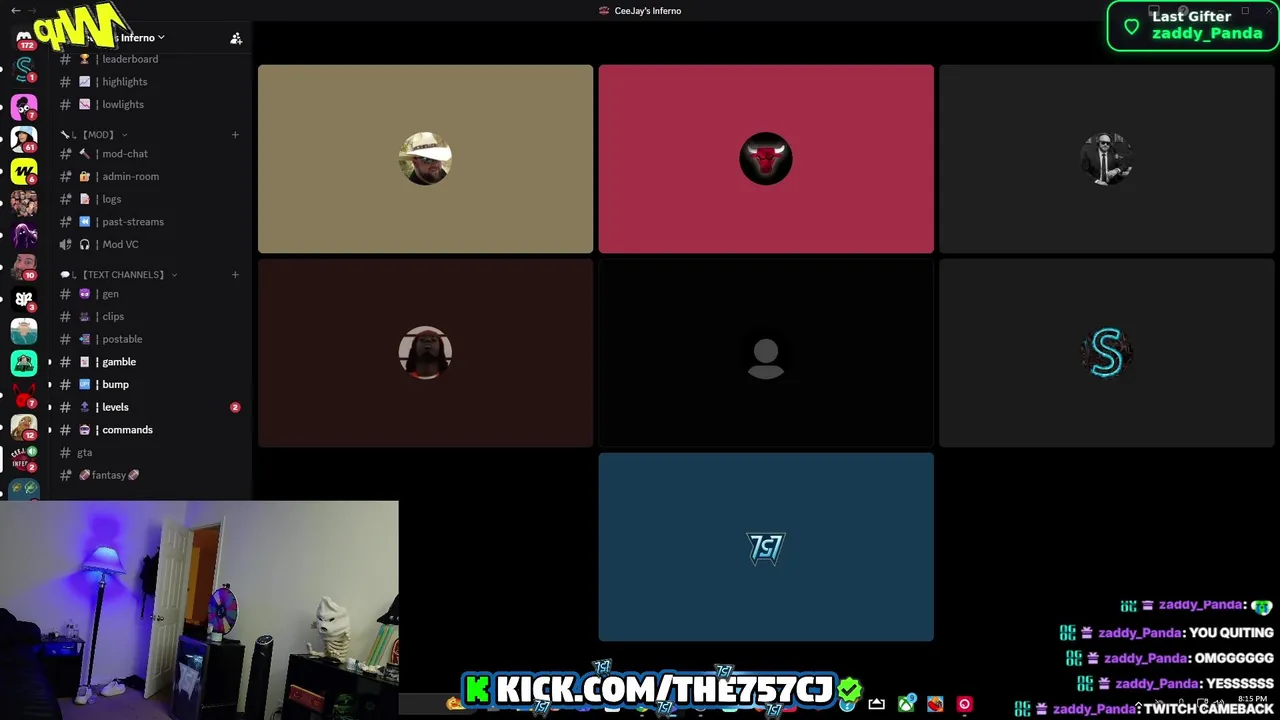This screenshot has height=720, width=1280.
Task: Open the levels channel with 2 mentions
Action: [148, 407]
